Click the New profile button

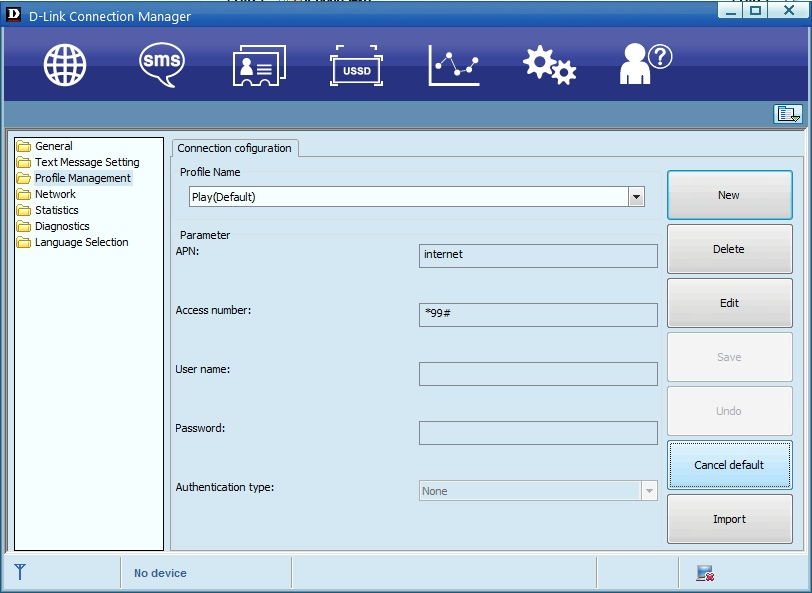pyautogui.click(x=730, y=195)
